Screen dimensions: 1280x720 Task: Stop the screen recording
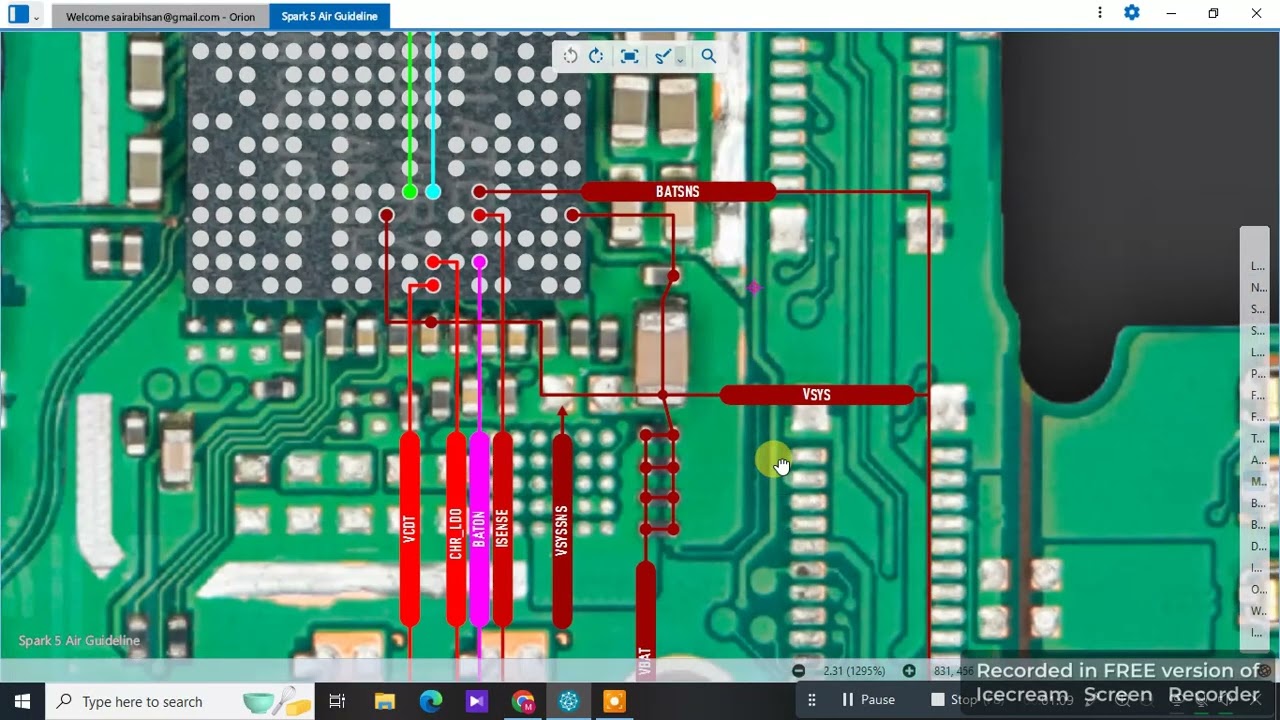point(955,700)
